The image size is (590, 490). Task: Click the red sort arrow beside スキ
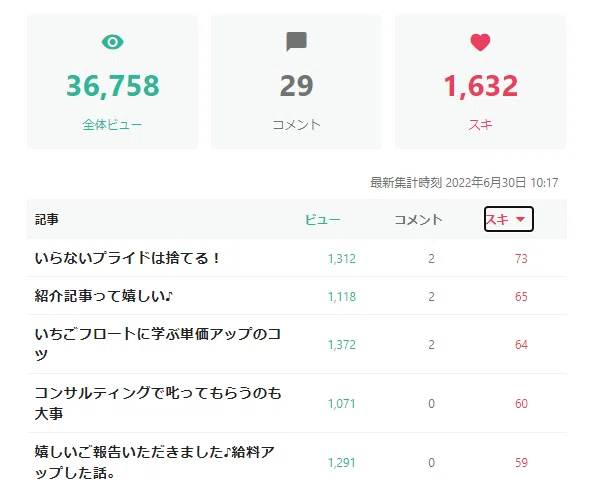pos(520,219)
